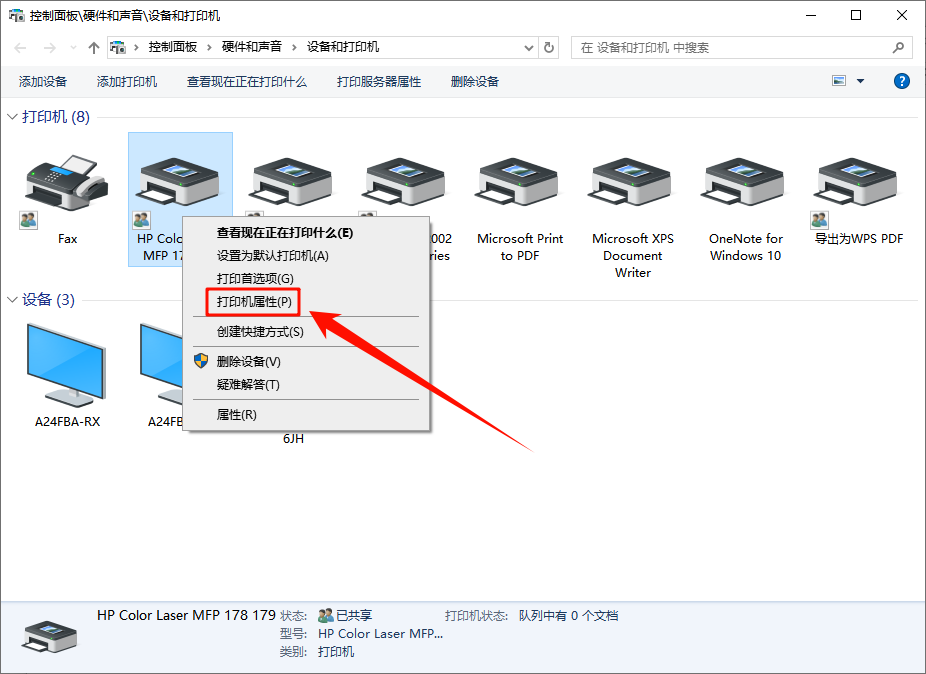Click 打印服务器属性 toolbar button
The image size is (926, 674).
pyautogui.click(x=379, y=81)
